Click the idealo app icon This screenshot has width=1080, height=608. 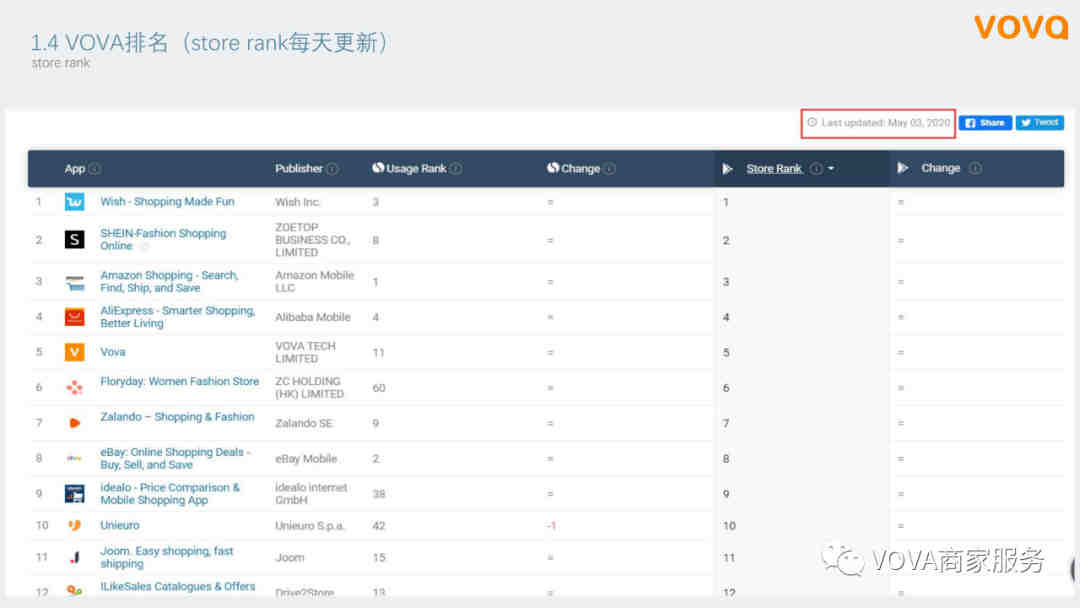pyautogui.click(x=74, y=494)
